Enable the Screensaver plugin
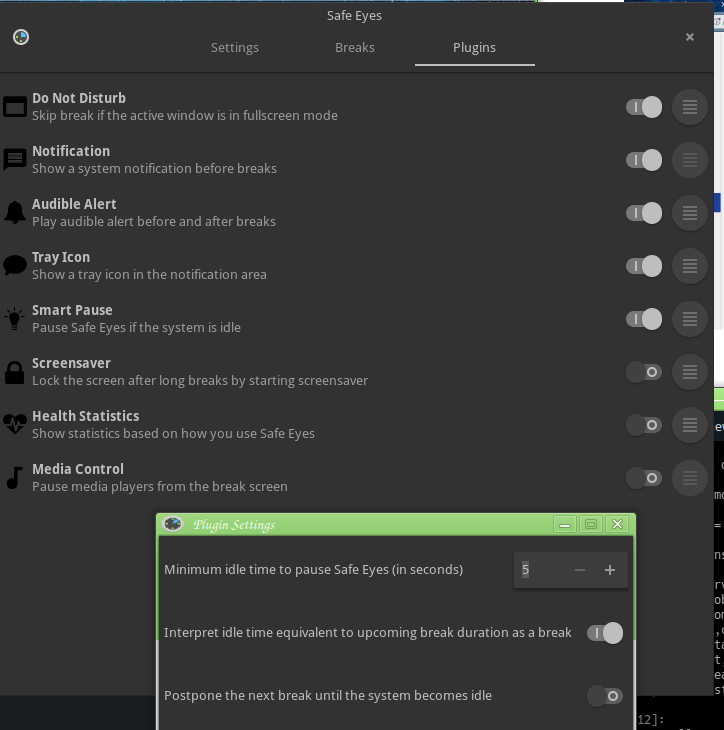The width and height of the screenshot is (724, 730). (x=644, y=372)
